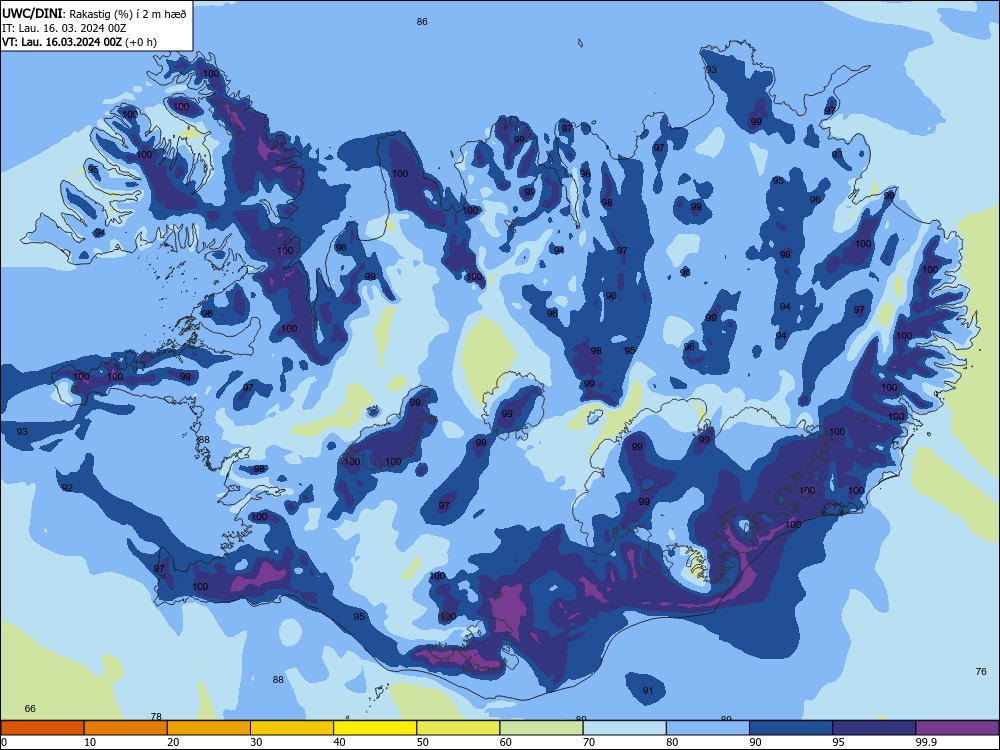Viewport: 1000px width, 750px height.
Task: Click the light green 60–70 legend swatch
Action: (x=541, y=728)
